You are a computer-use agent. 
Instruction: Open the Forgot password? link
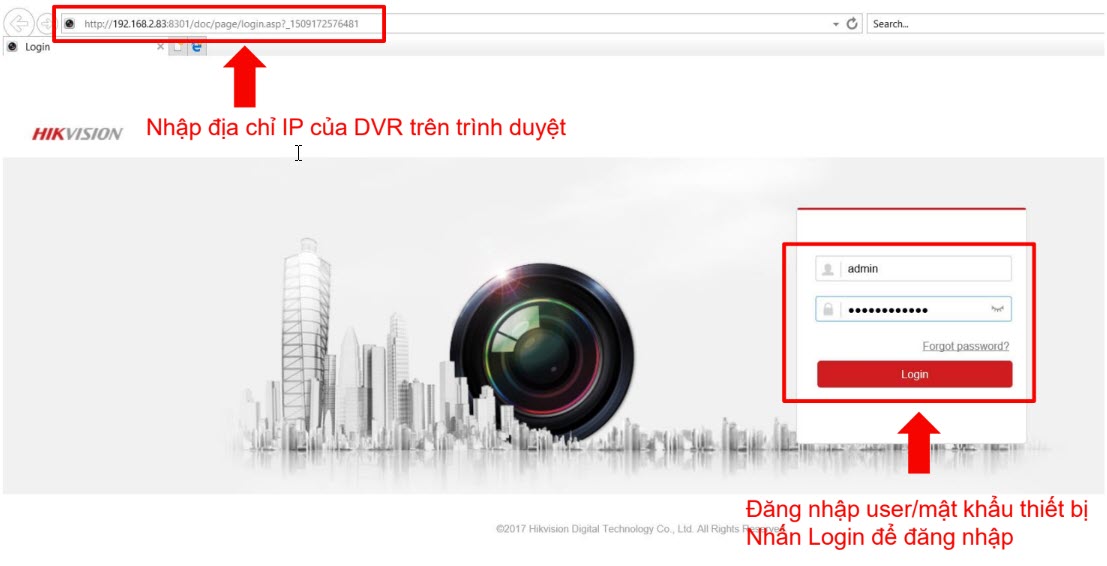[x=965, y=346]
